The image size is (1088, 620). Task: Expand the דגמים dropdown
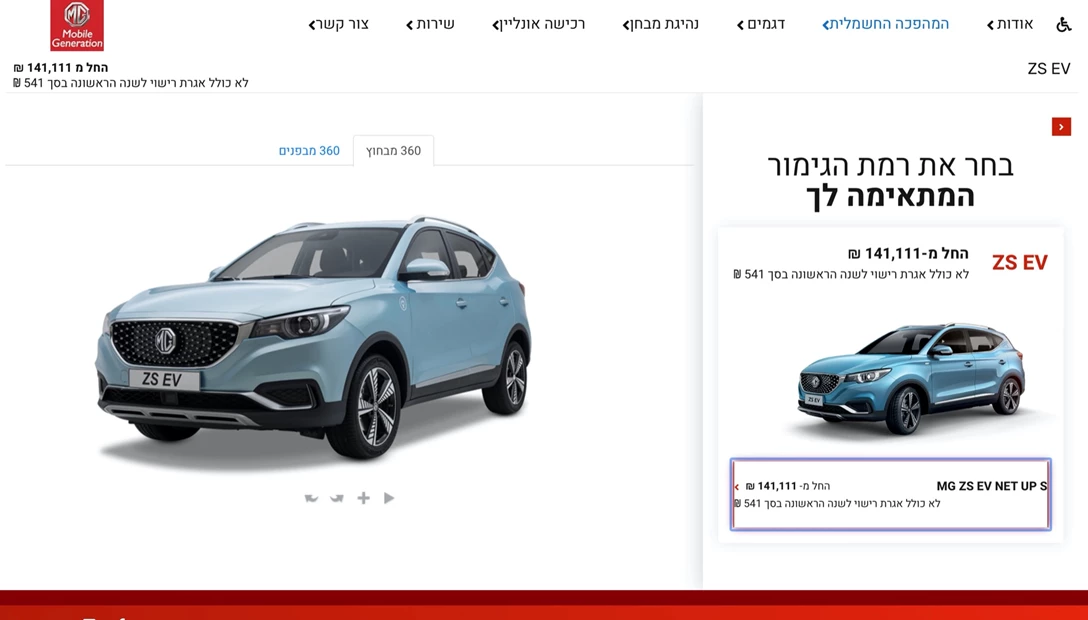click(761, 24)
